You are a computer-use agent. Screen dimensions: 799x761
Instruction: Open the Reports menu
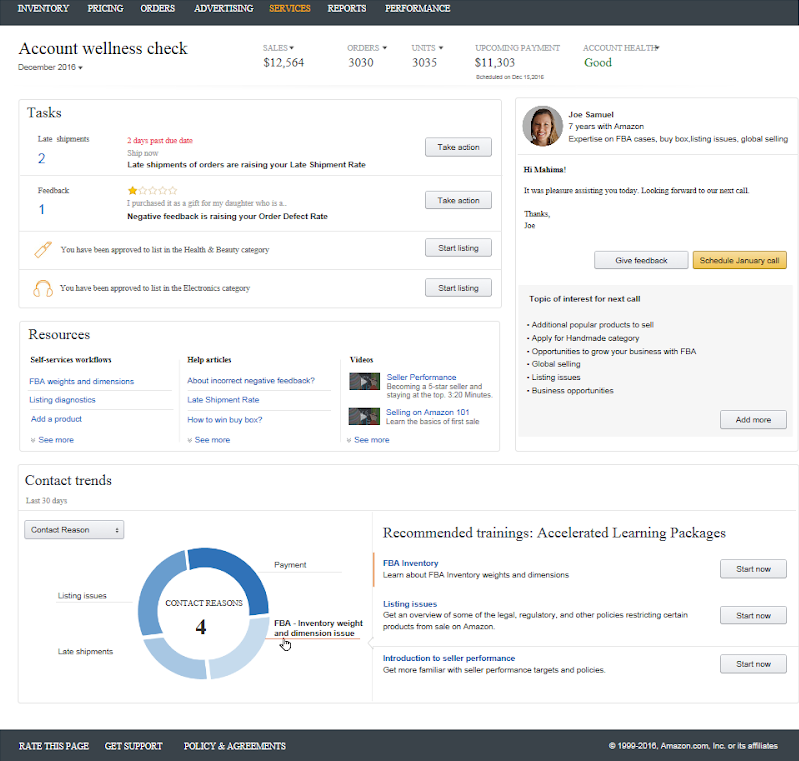(347, 9)
